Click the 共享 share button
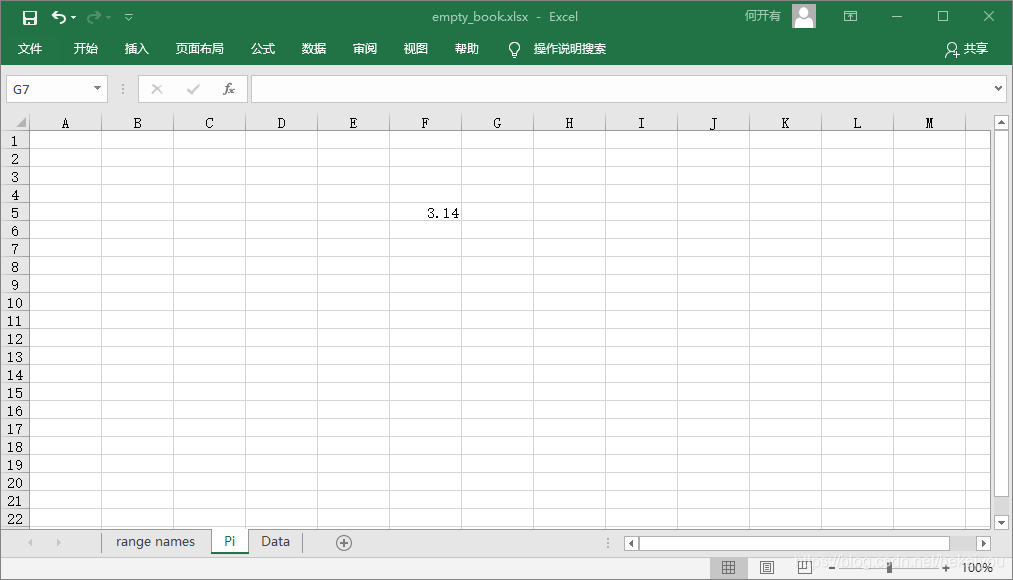 tap(966, 48)
